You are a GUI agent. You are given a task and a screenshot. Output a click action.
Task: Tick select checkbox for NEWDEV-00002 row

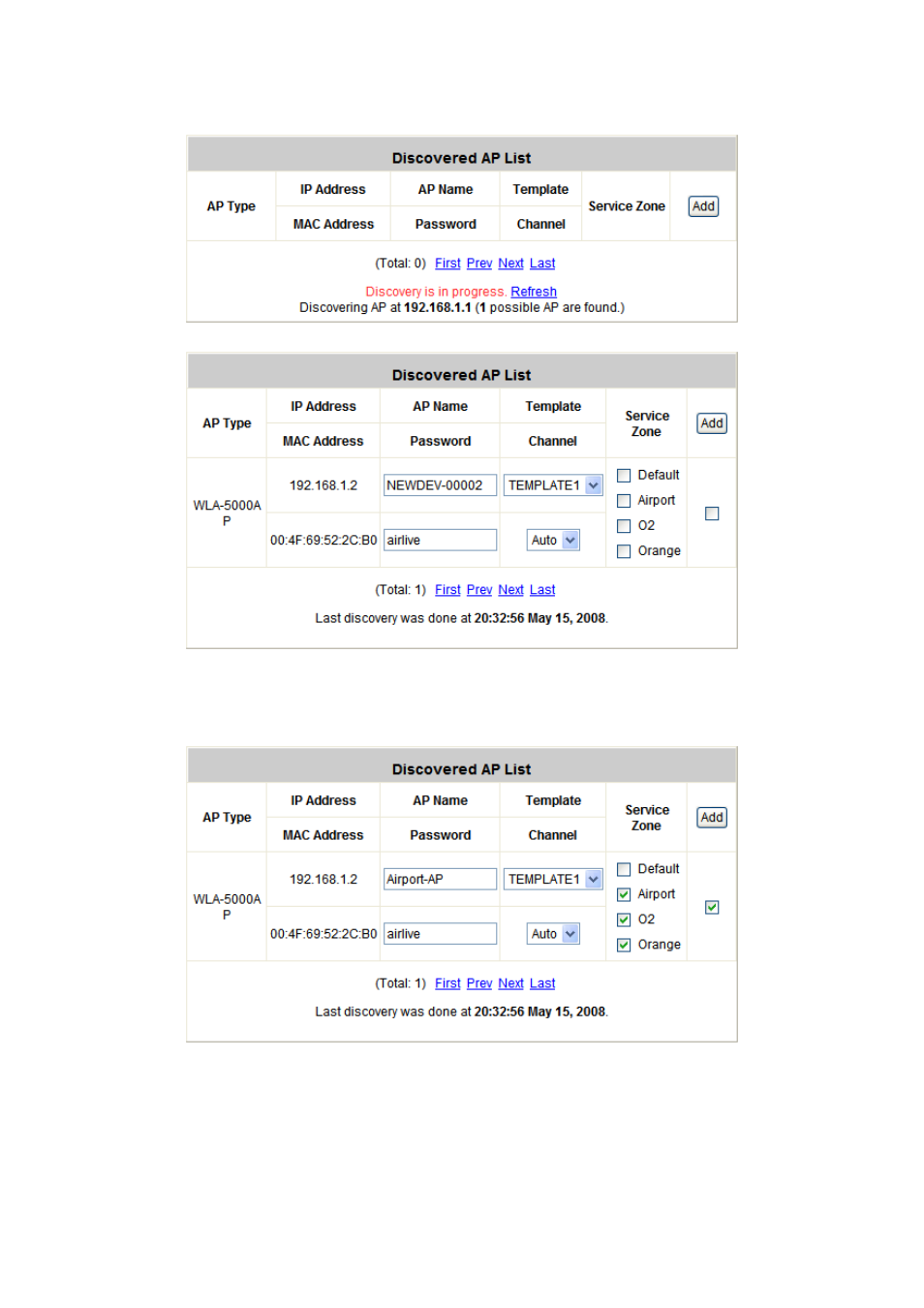[x=712, y=514]
